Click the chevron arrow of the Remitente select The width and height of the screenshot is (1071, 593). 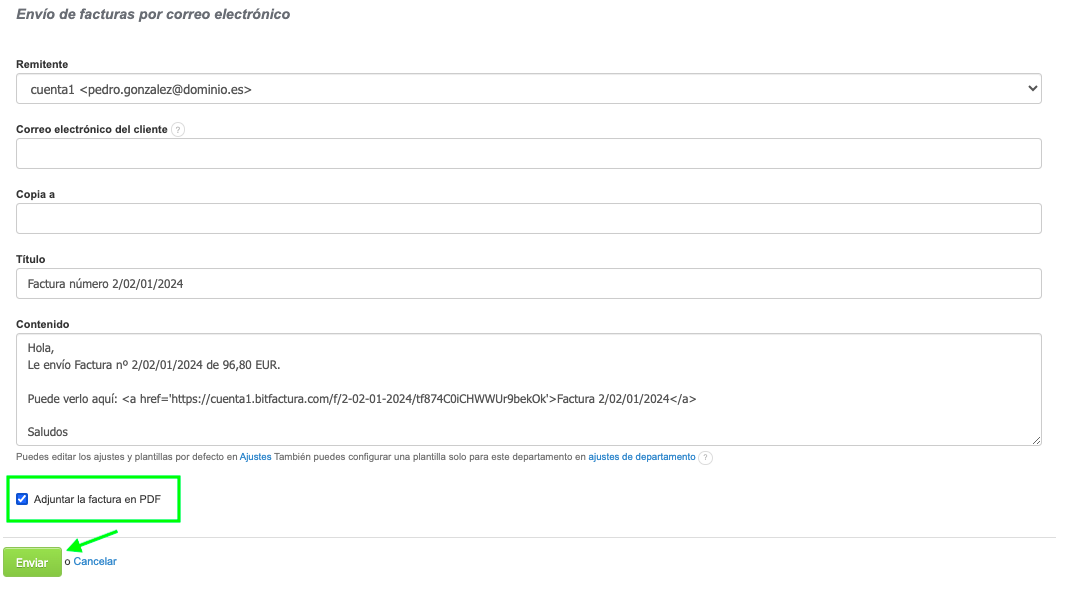point(1033,89)
